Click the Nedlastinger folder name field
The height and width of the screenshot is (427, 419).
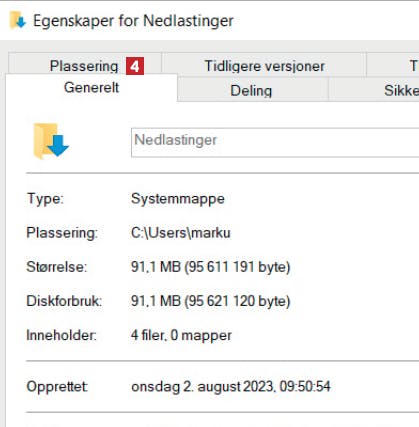click(x=275, y=142)
